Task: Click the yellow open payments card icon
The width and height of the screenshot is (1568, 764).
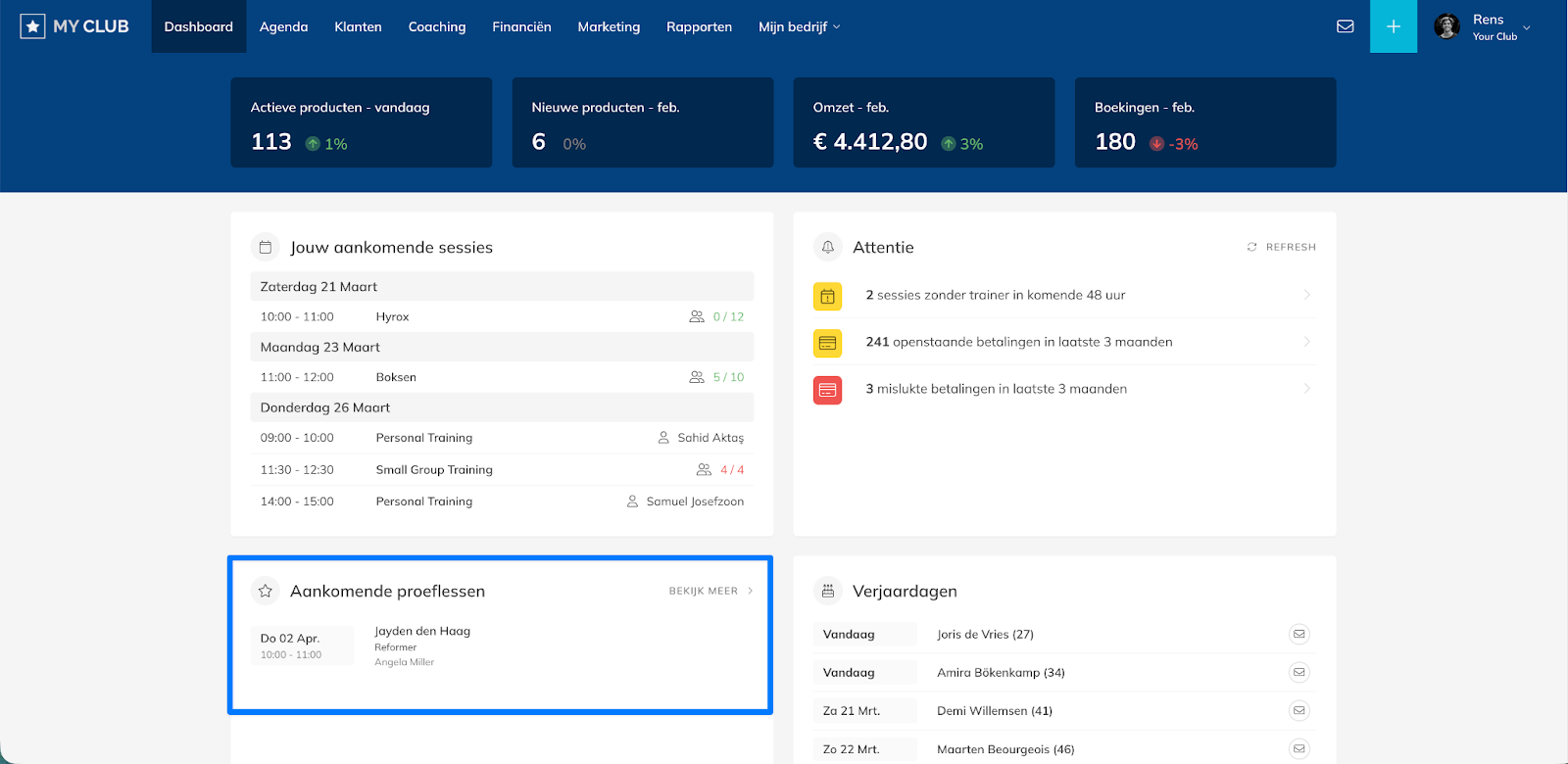Action: [827, 343]
